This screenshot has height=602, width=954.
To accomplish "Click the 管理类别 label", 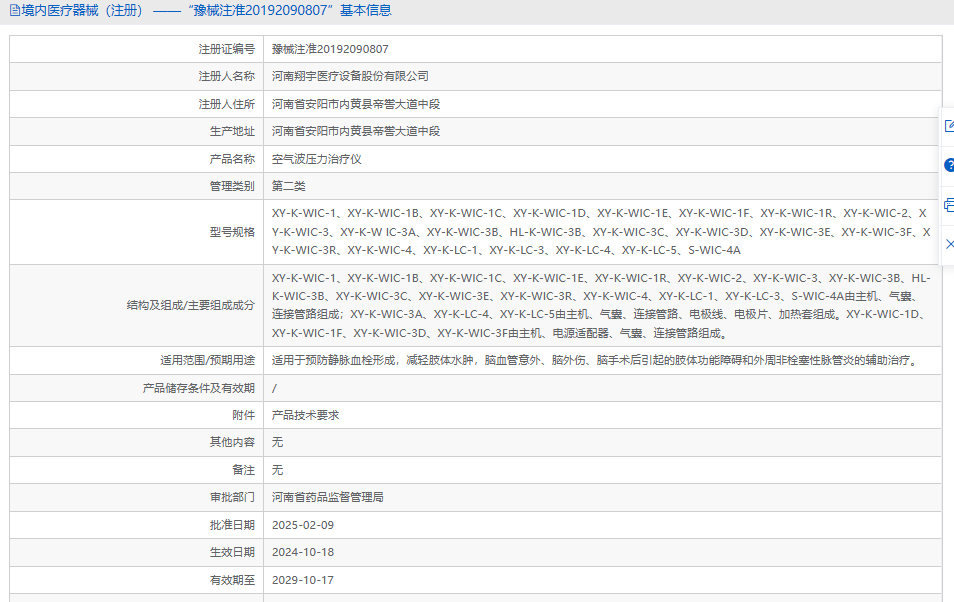I will point(232,186).
